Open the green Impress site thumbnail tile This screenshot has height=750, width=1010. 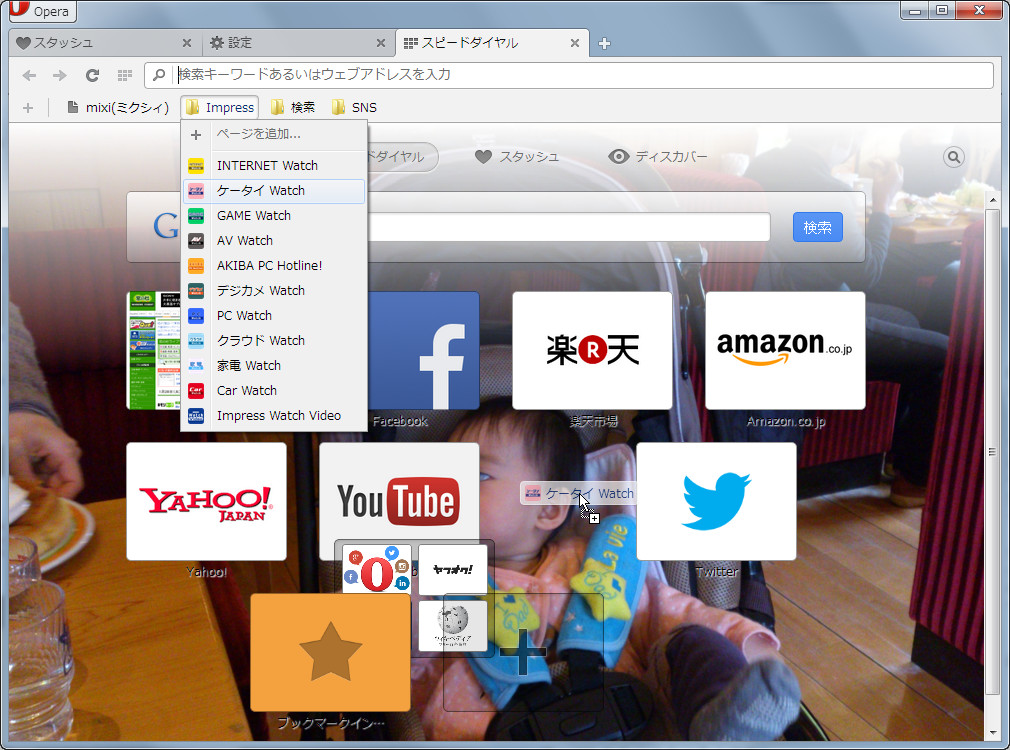[x=154, y=351]
